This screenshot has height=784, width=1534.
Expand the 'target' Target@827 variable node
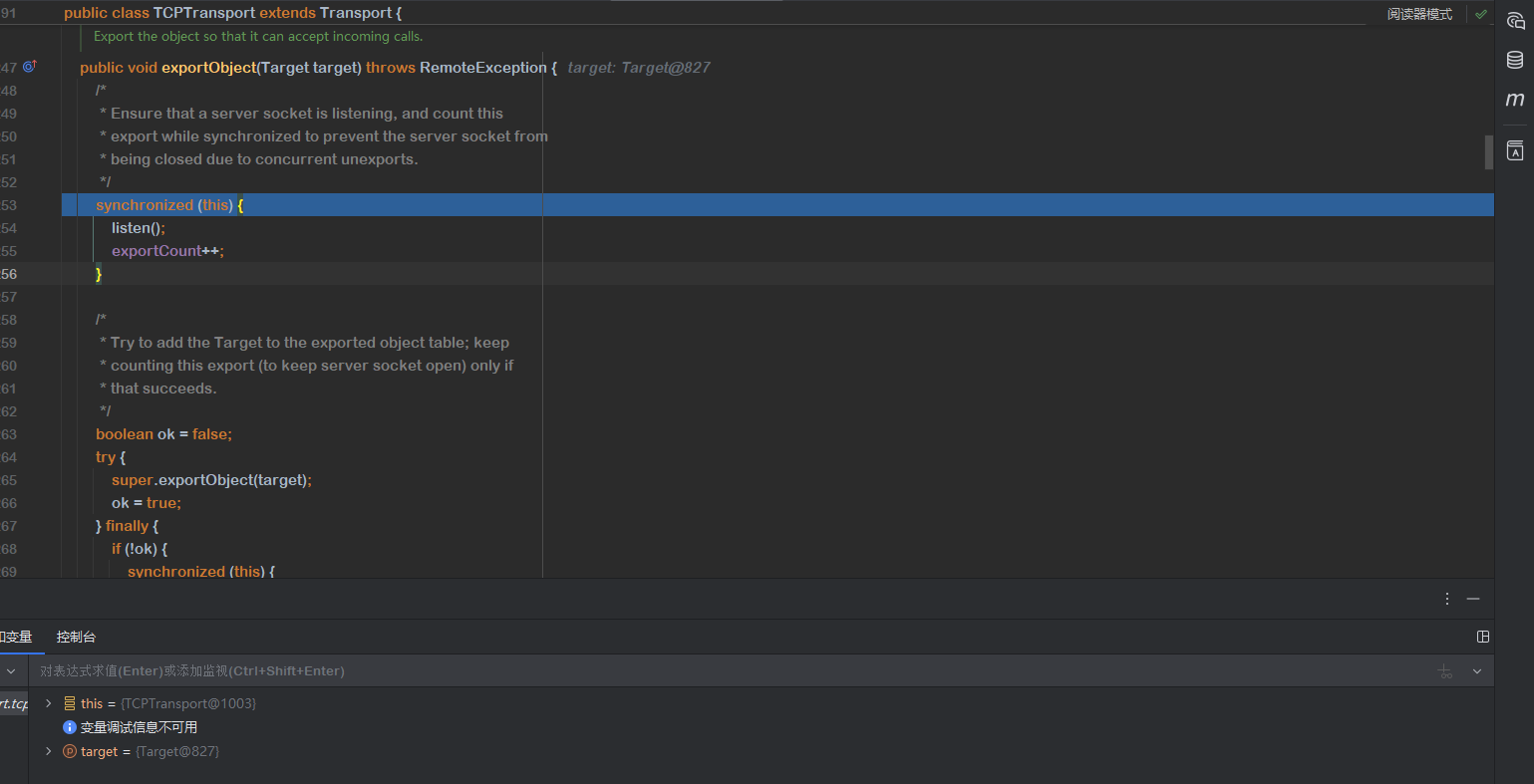pos(48,751)
